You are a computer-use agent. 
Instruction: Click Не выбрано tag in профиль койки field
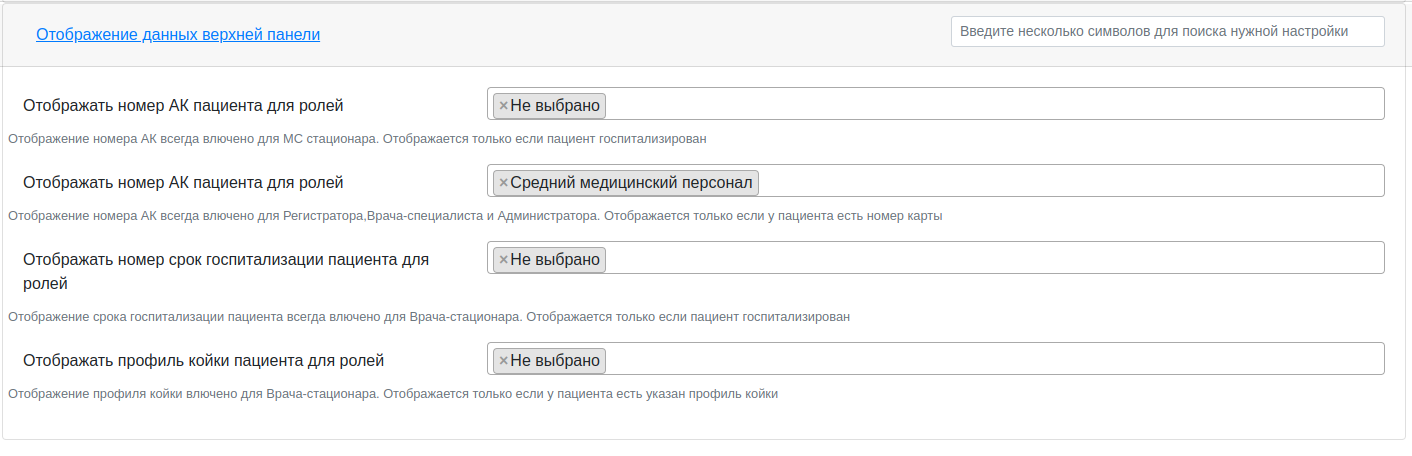click(x=555, y=360)
